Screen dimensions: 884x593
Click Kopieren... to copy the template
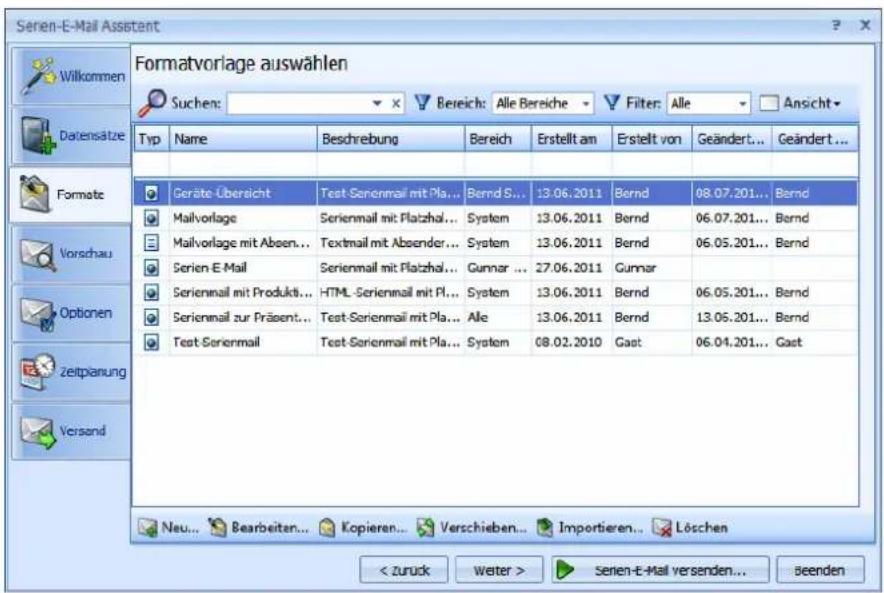click(363, 528)
